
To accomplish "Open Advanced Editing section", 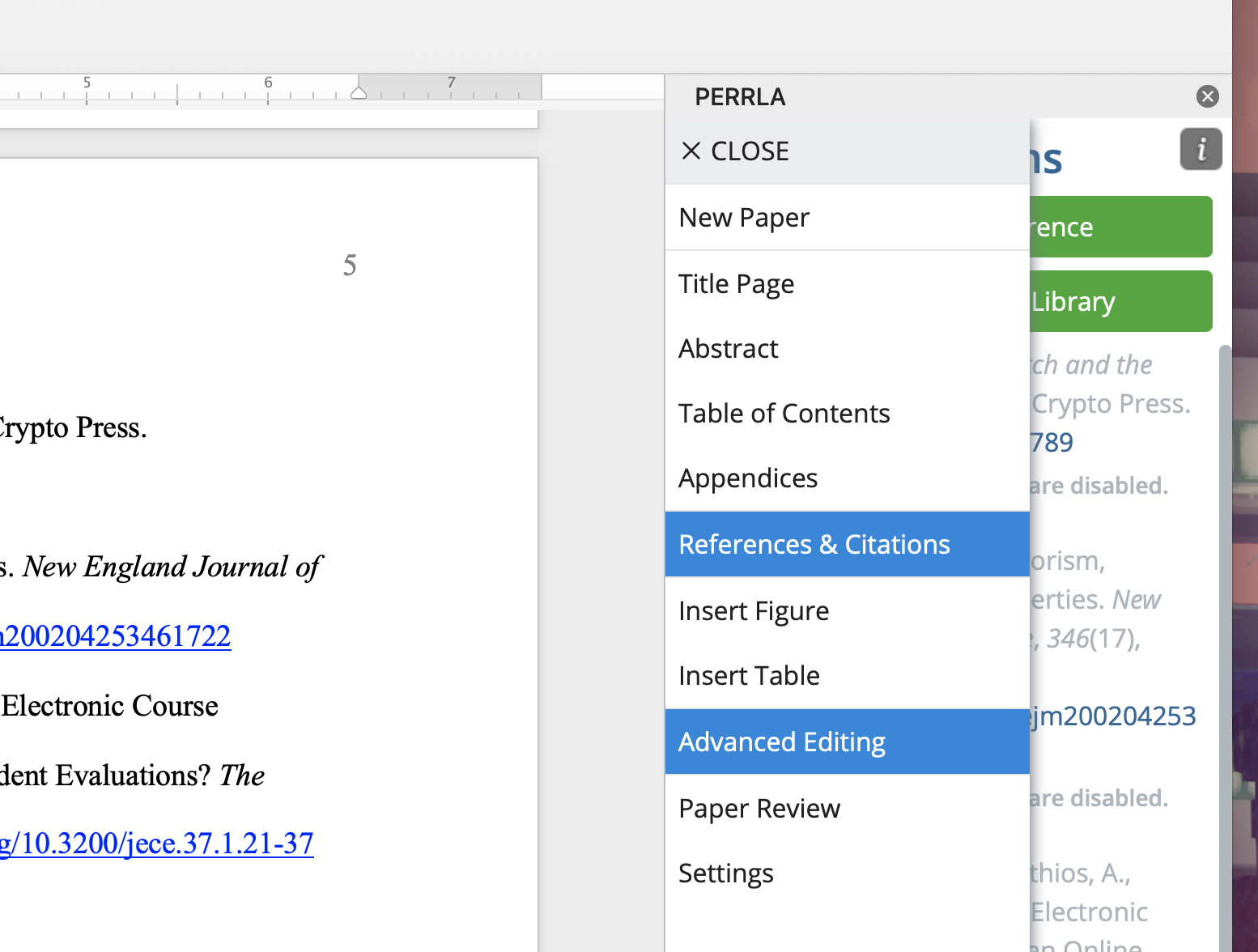I will coord(847,742).
